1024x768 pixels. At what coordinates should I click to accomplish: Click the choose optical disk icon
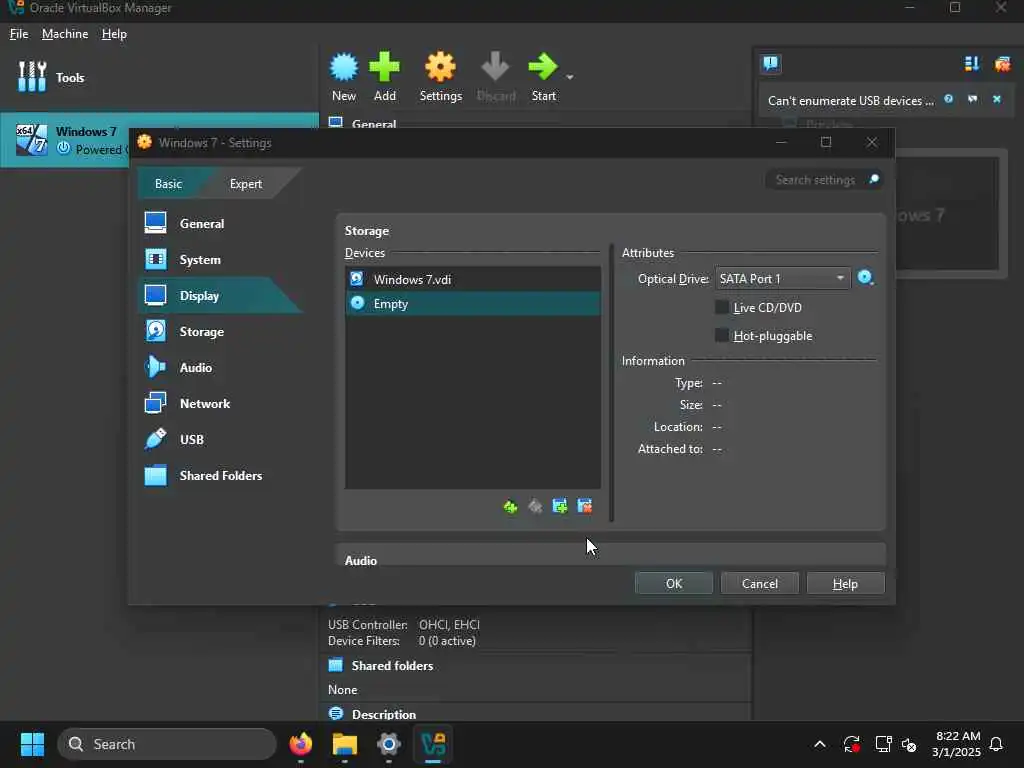click(865, 278)
